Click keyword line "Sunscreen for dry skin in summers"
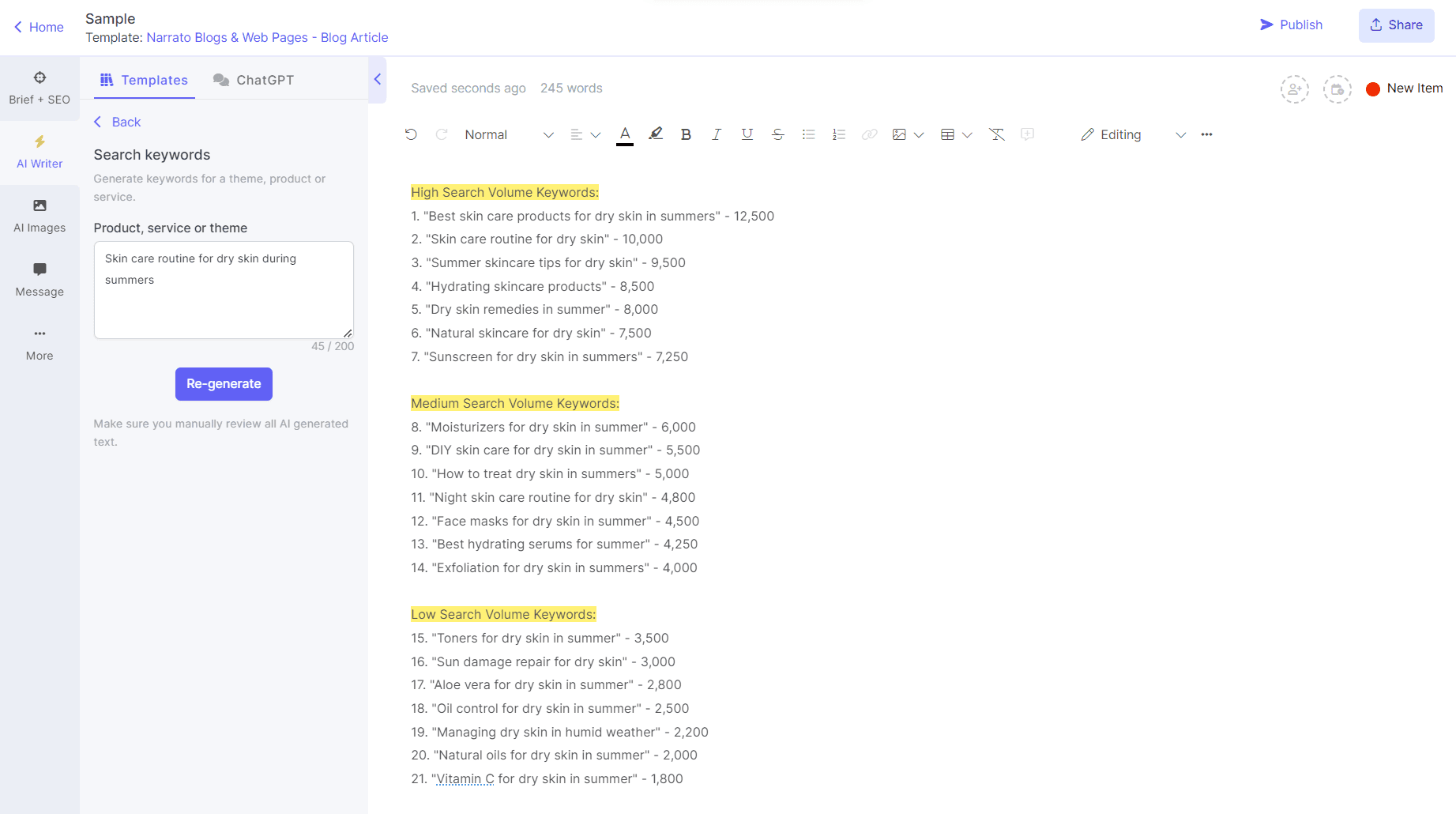Viewport: 1456px width, 814px height. [x=549, y=356]
